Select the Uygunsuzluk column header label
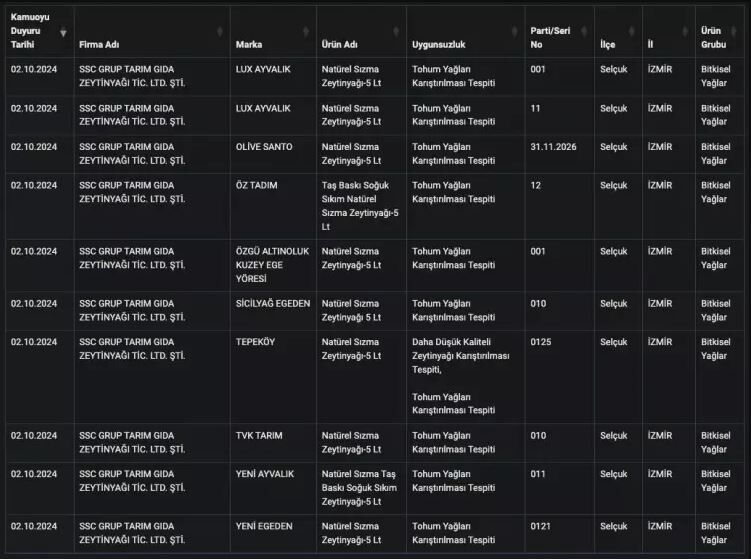The image size is (751, 559). click(x=438, y=45)
